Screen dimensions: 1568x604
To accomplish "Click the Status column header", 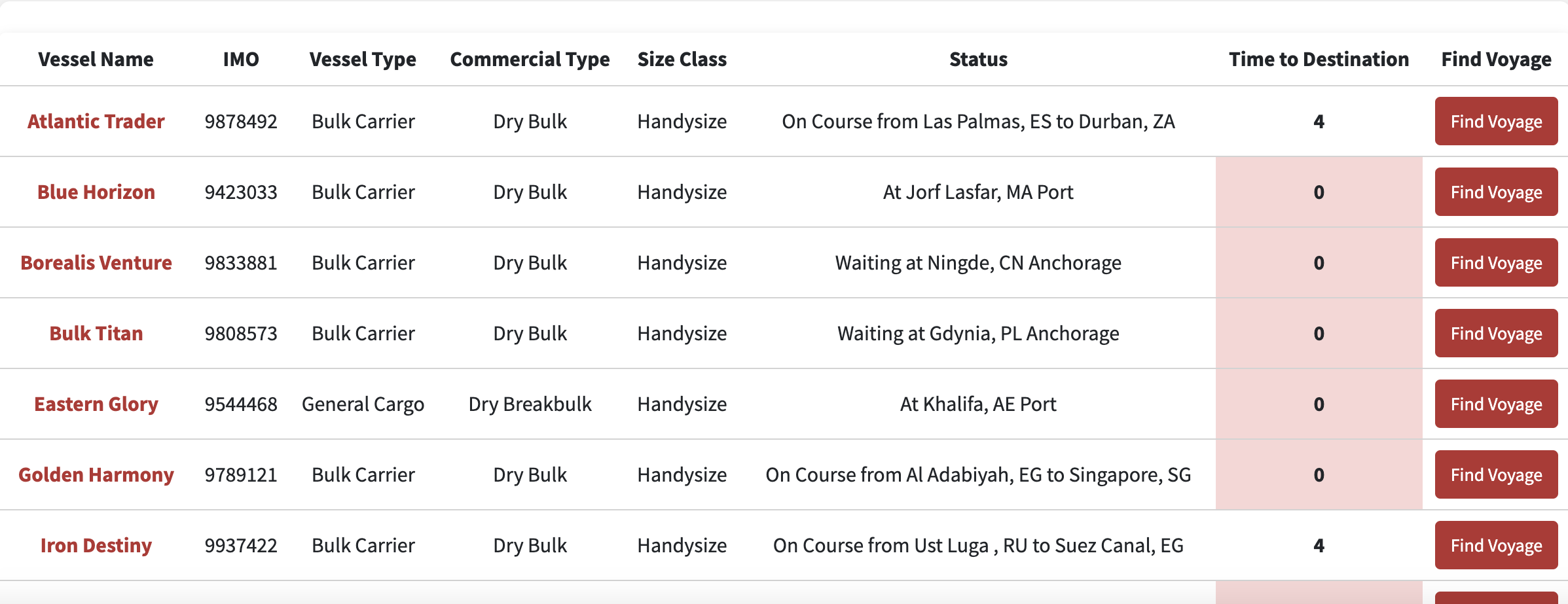I will click(978, 59).
